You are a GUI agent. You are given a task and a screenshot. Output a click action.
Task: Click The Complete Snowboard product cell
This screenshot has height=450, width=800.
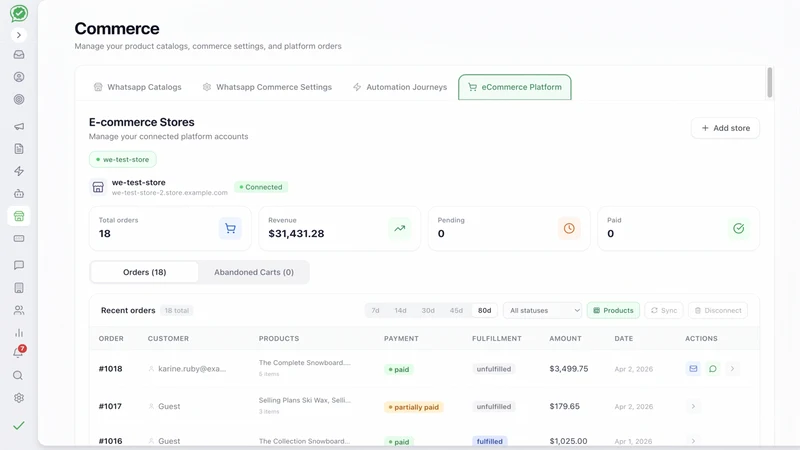[x=305, y=367]
